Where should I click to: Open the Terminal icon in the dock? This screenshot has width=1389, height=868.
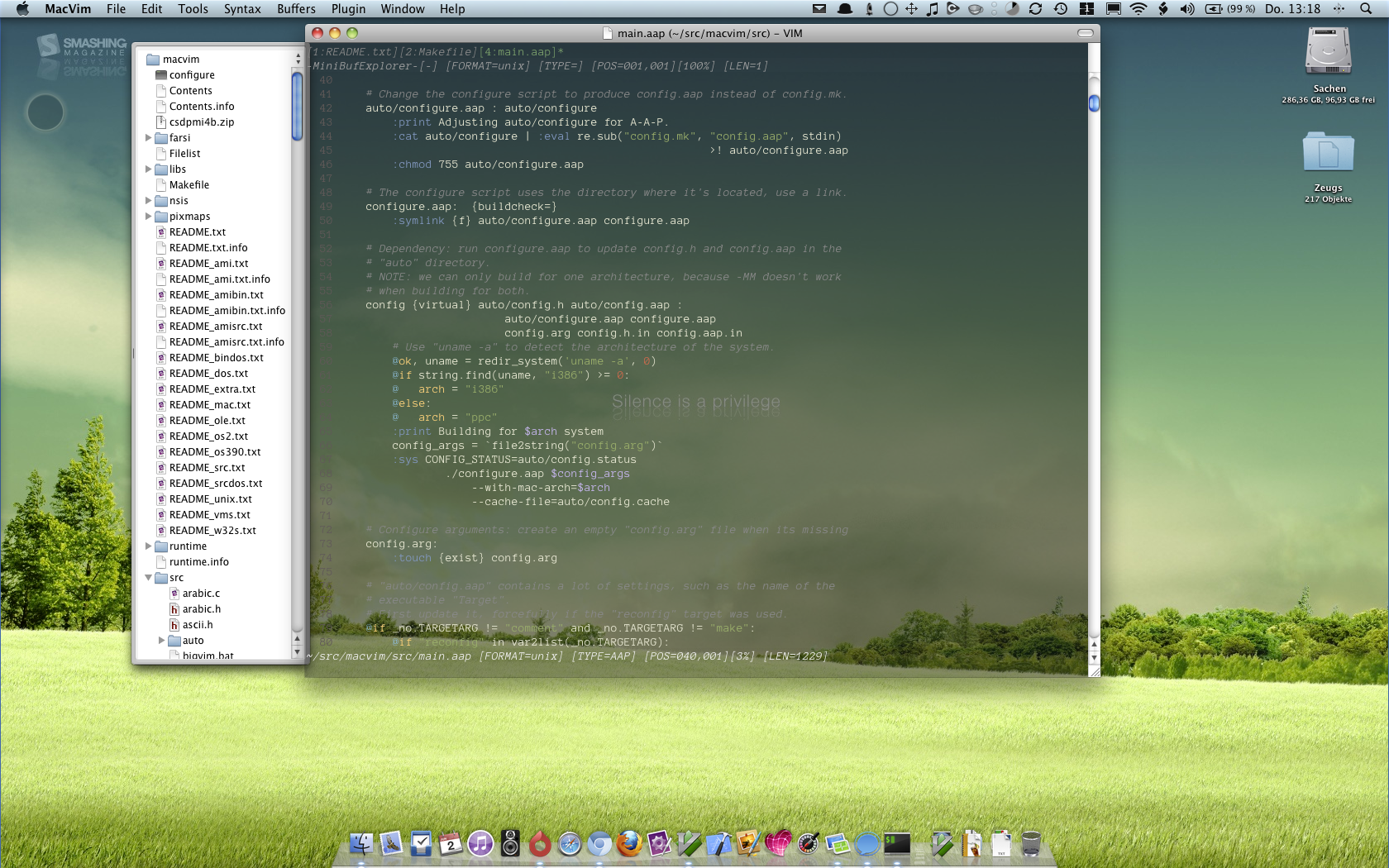897,843
